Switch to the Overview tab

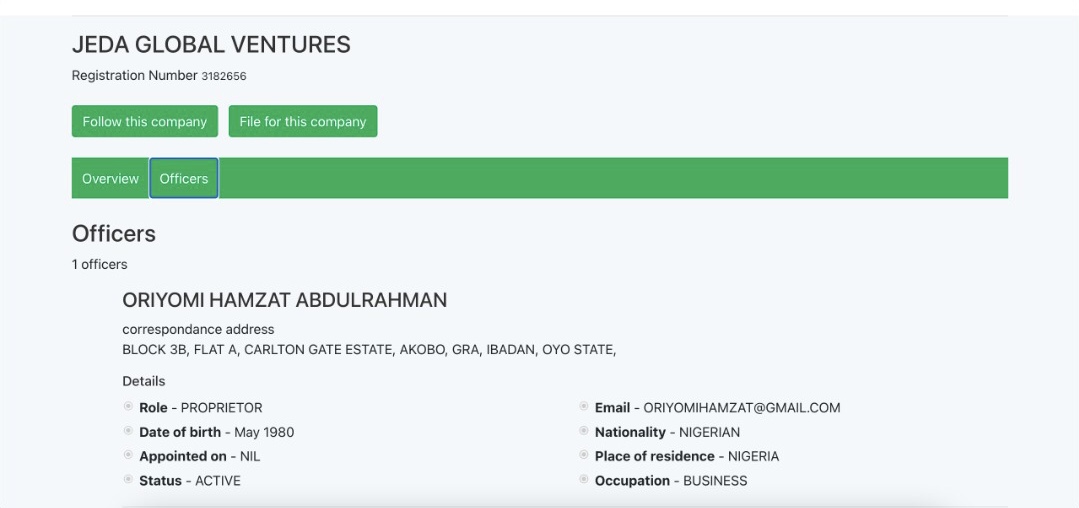click(x=110, y=178)
